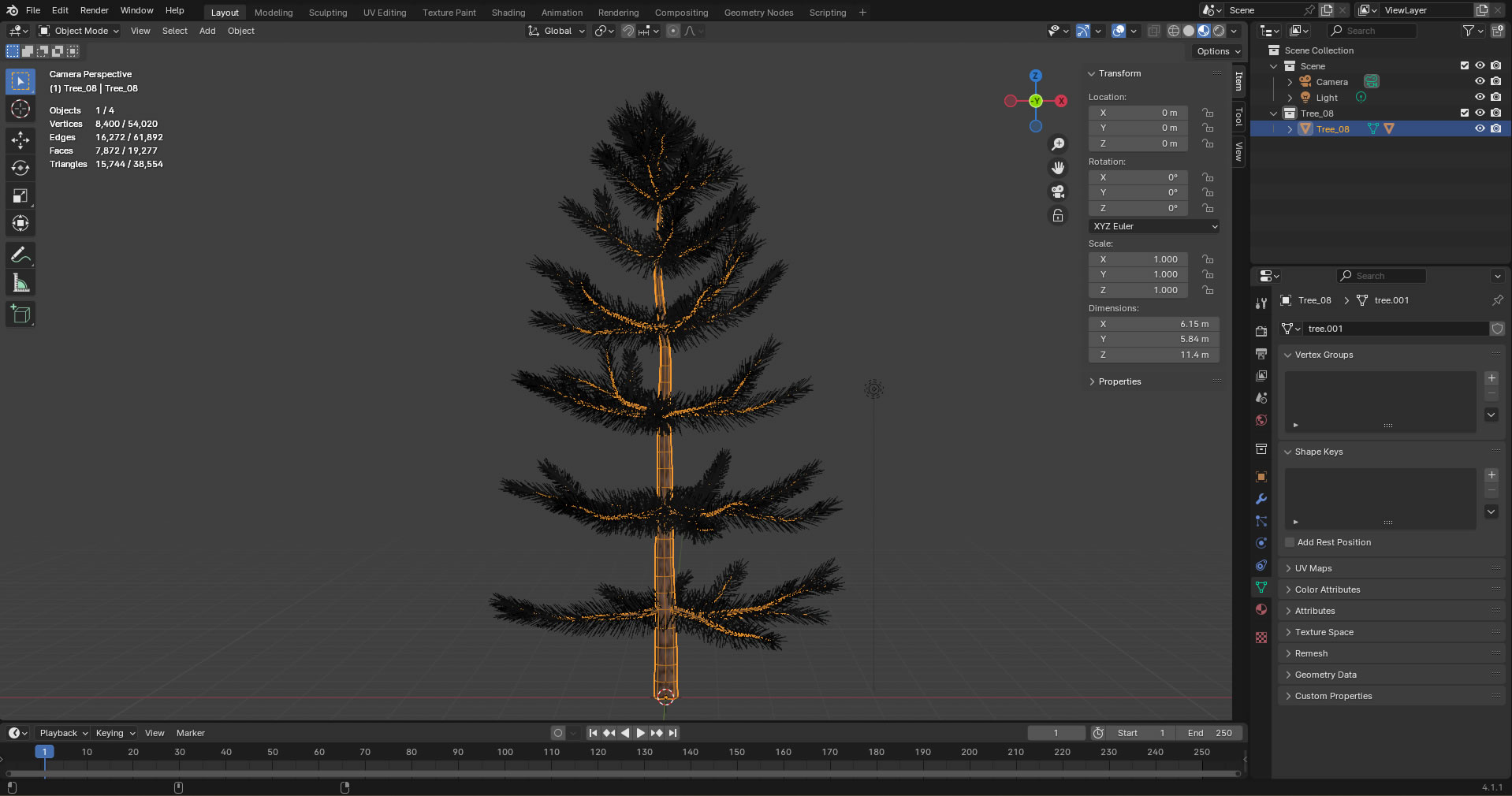Image resolution: width=1512 pixels, height=796 pixels.
Task: Open the World properties tab icon
Action: tap(1261, 420)
